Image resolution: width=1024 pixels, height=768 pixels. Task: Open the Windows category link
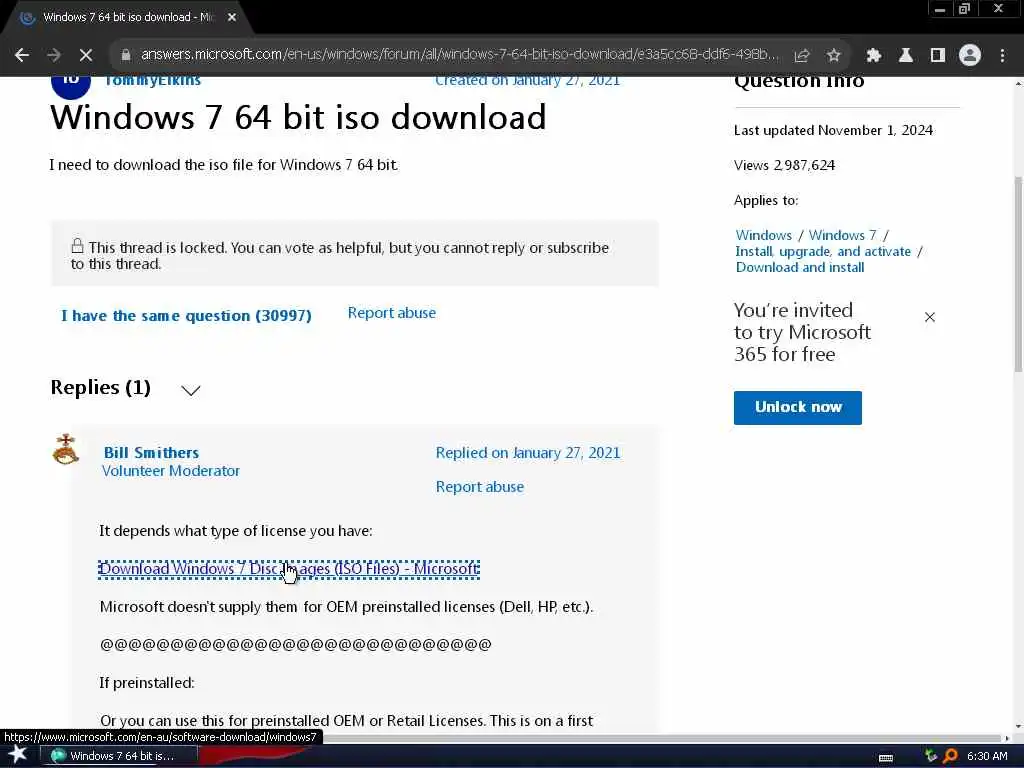(763, 235)
